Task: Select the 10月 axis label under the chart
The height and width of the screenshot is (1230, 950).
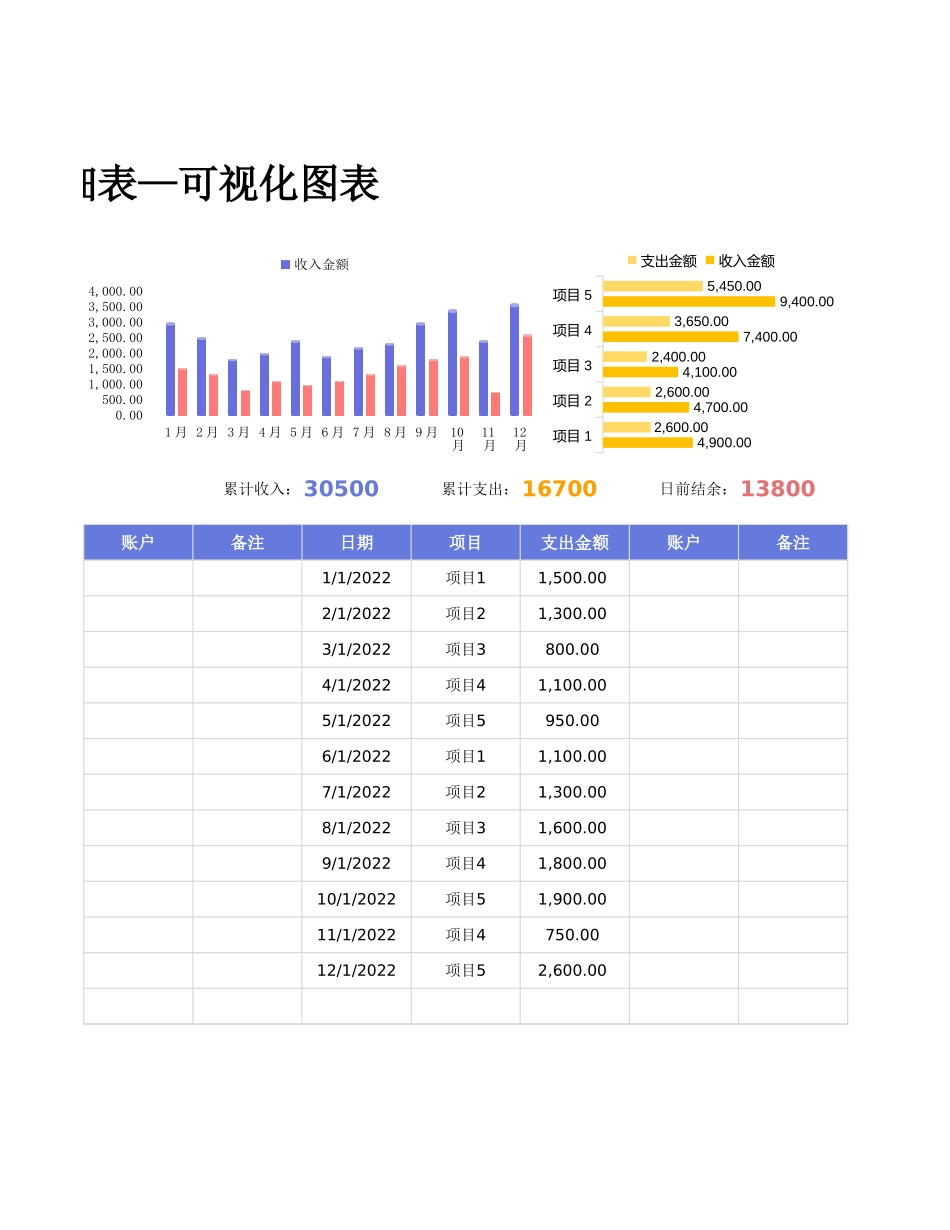Action: (x=456, y=436)
